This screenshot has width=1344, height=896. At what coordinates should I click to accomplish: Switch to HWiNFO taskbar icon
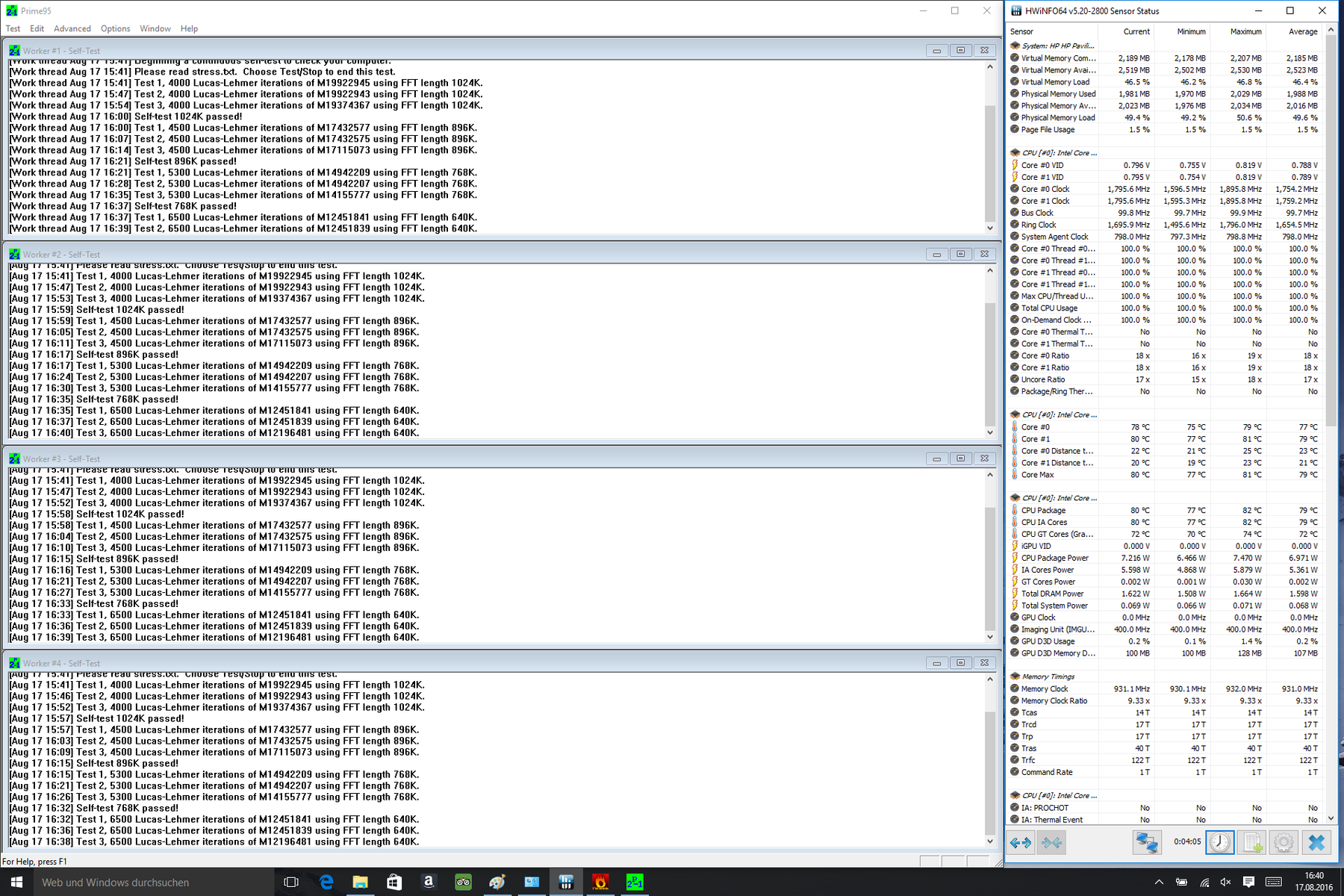566,882
